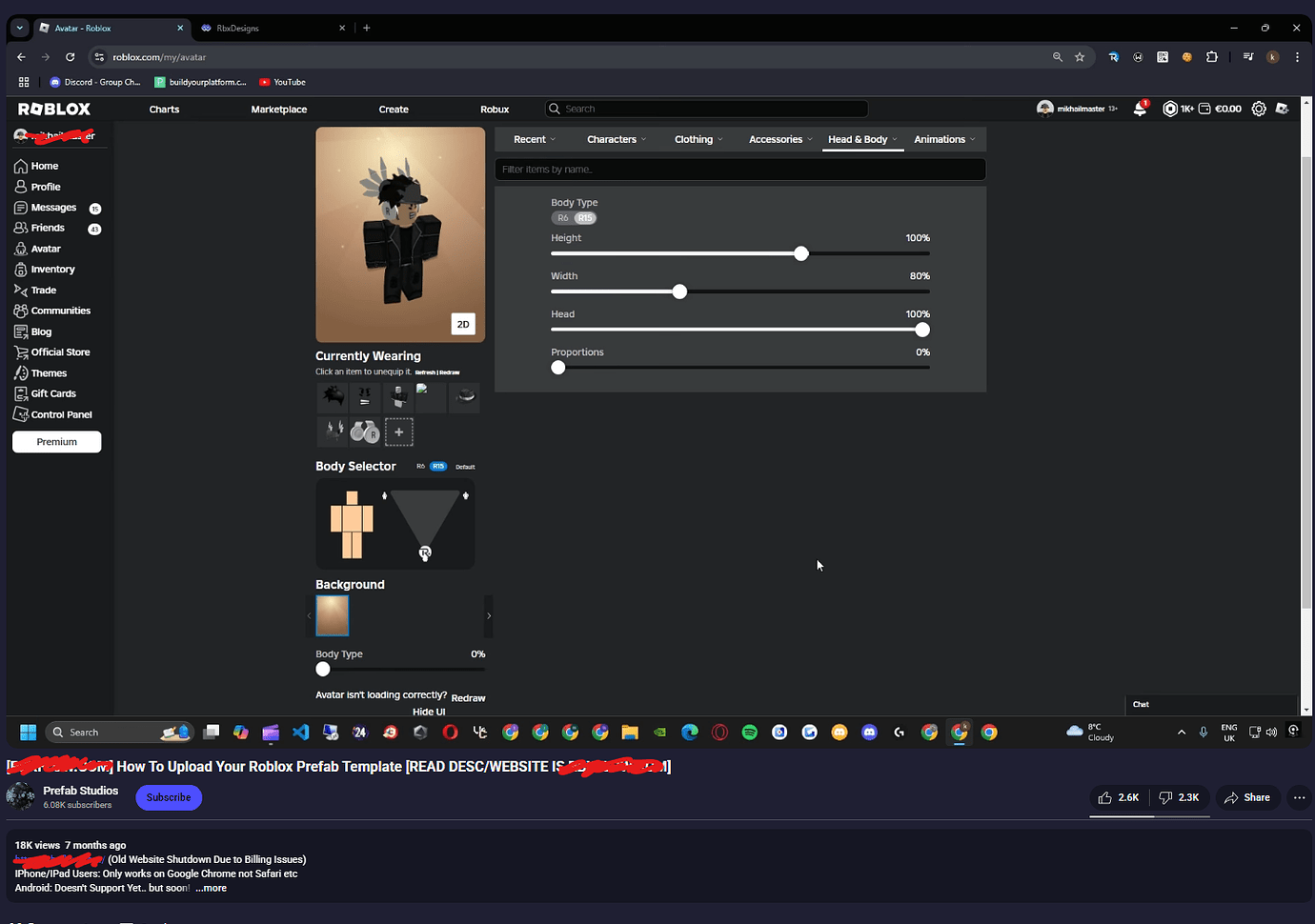
Task: Expand the Animations dropdown tab
Action: pyautogui.click(x=944, y=139)
